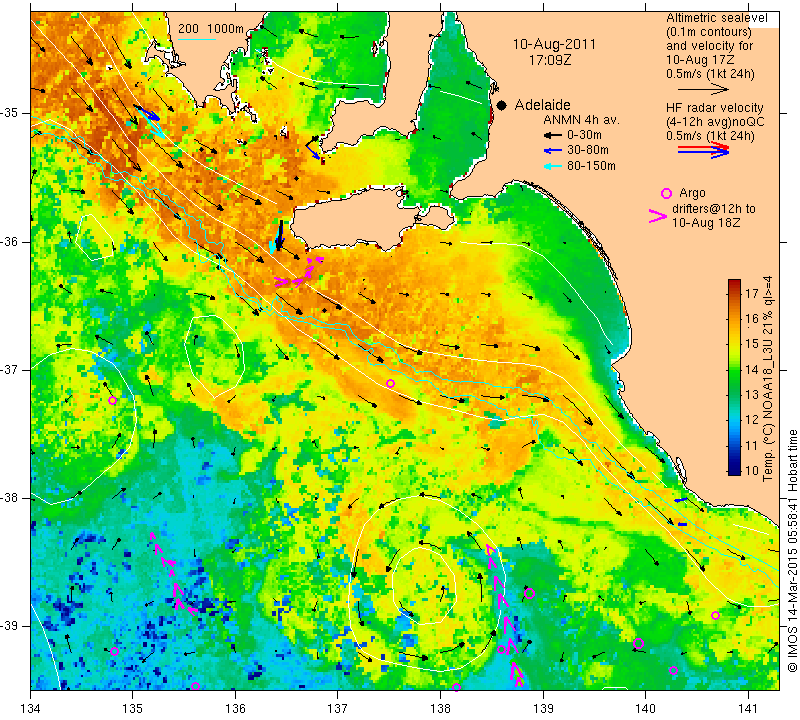This screenshot has width=800, height=720.
Task: Click the 14 degree green colorbar section
Action: [734, 369]
